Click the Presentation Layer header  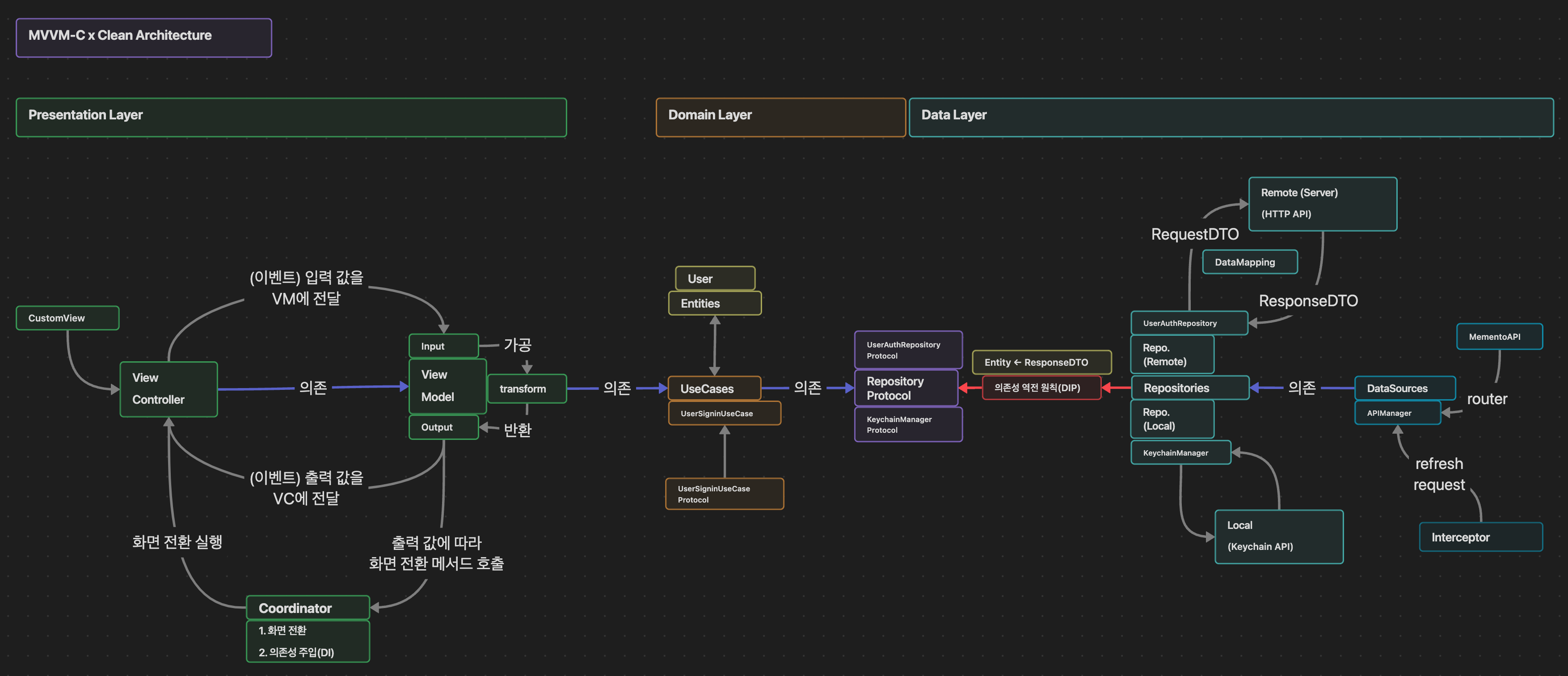291,117
